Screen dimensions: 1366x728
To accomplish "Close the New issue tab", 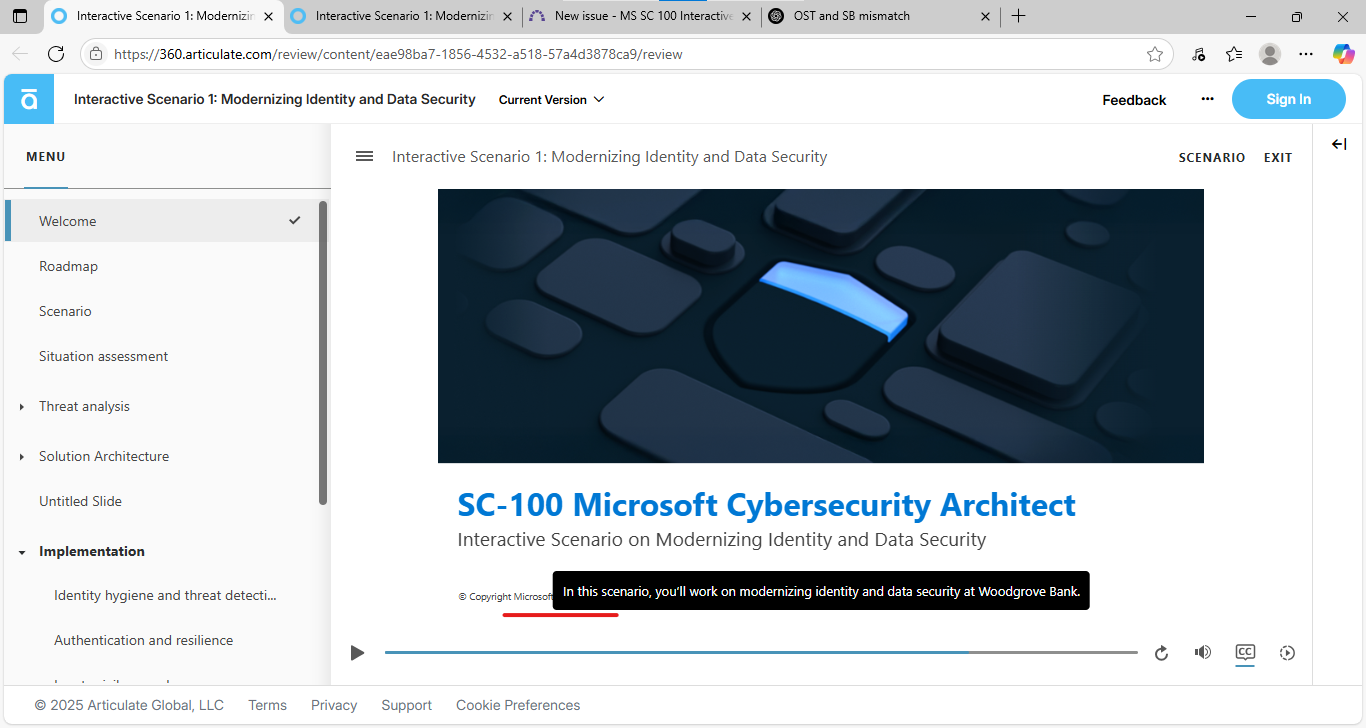I will (746, 16).
